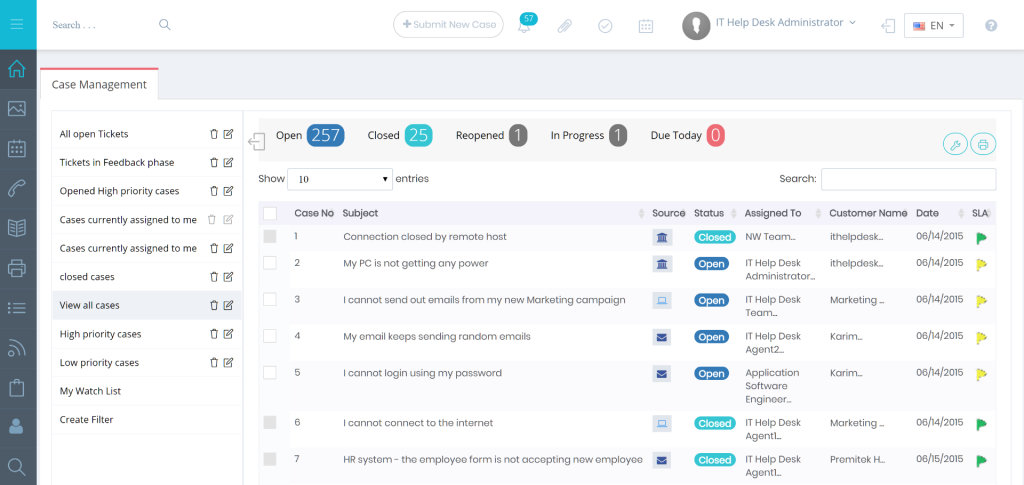Viewport: 1024px width, 485px height.
Task: Expand the EN language selector
Action: [x=933, y=26]
